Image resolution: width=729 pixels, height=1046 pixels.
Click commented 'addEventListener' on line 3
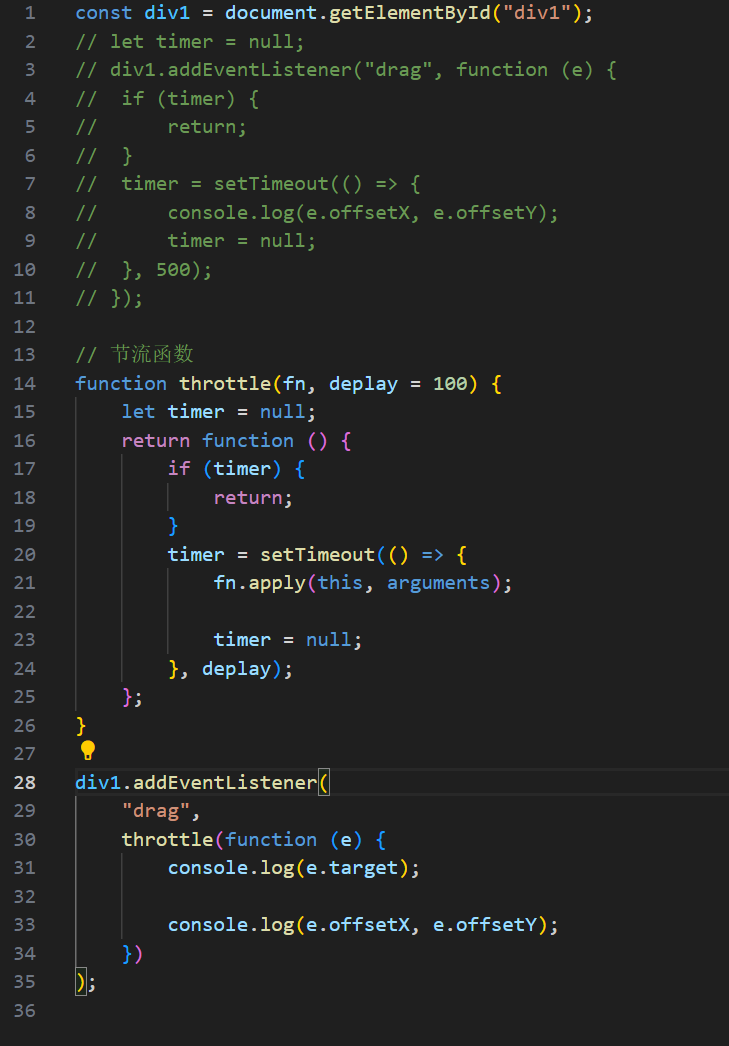(x=259, y=70)
